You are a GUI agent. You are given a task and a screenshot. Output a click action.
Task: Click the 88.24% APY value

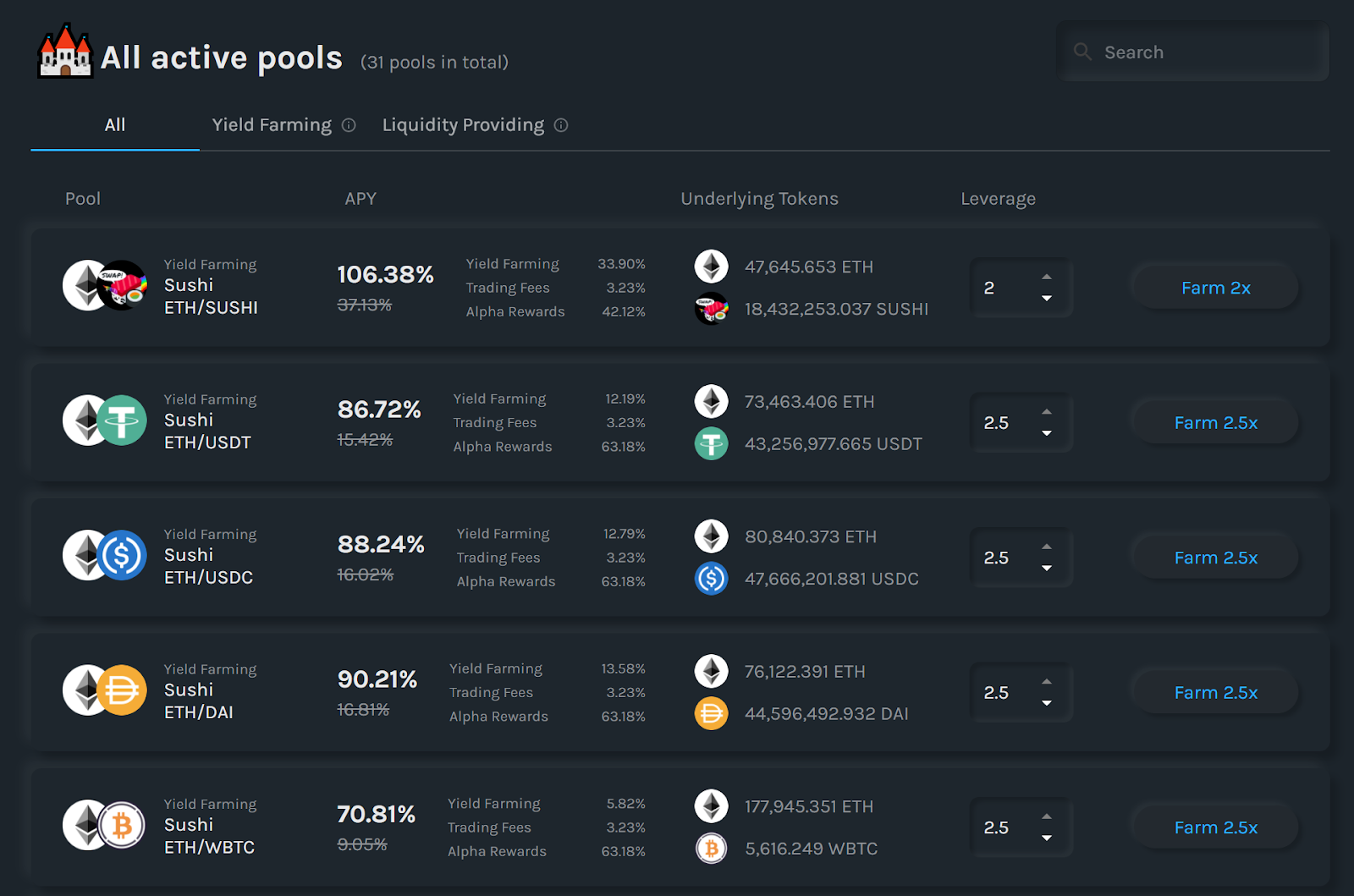[381, 544]
